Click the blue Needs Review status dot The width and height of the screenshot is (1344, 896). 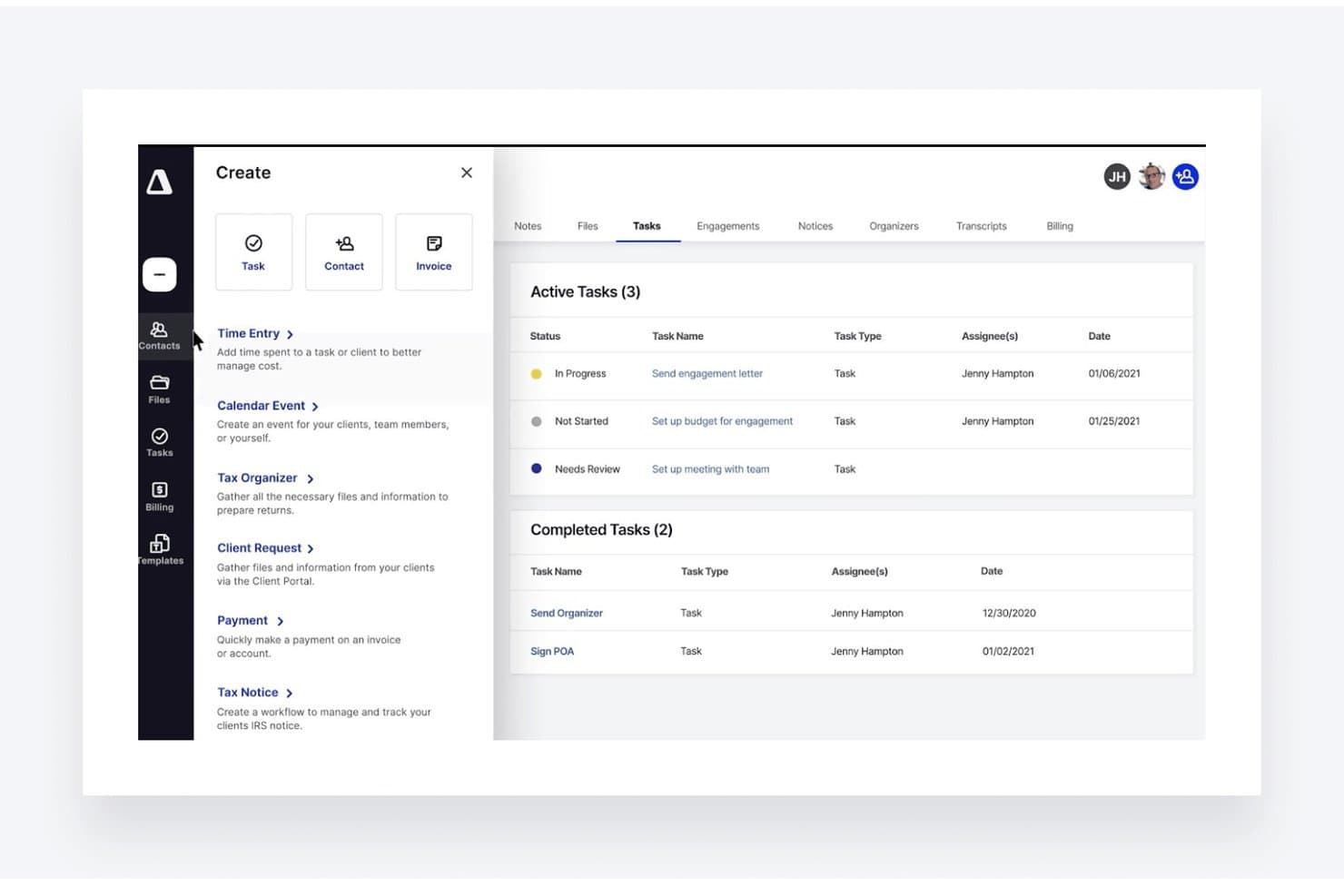point(536,469)
